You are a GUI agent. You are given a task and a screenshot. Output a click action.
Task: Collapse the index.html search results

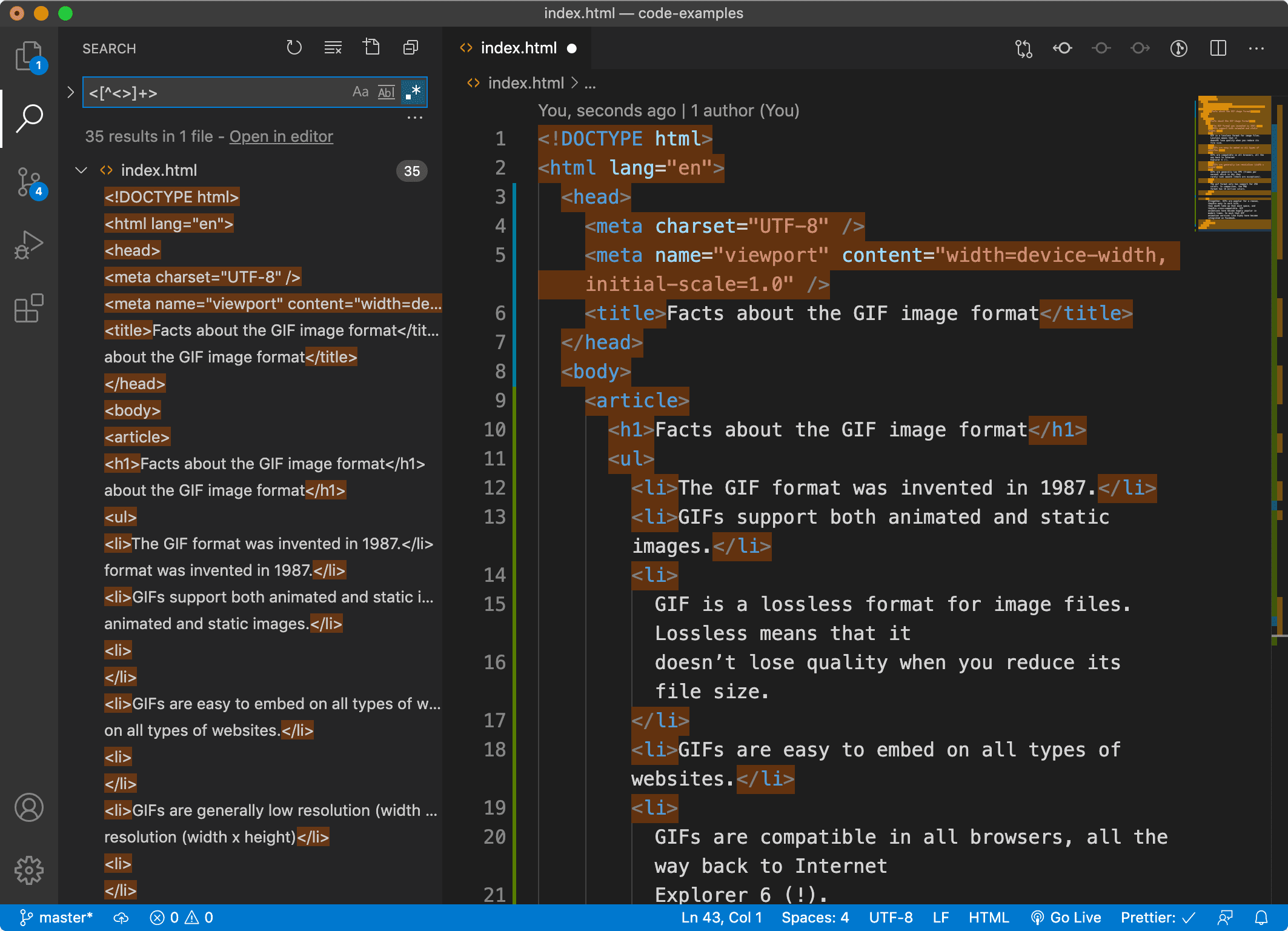coord(82,170)
